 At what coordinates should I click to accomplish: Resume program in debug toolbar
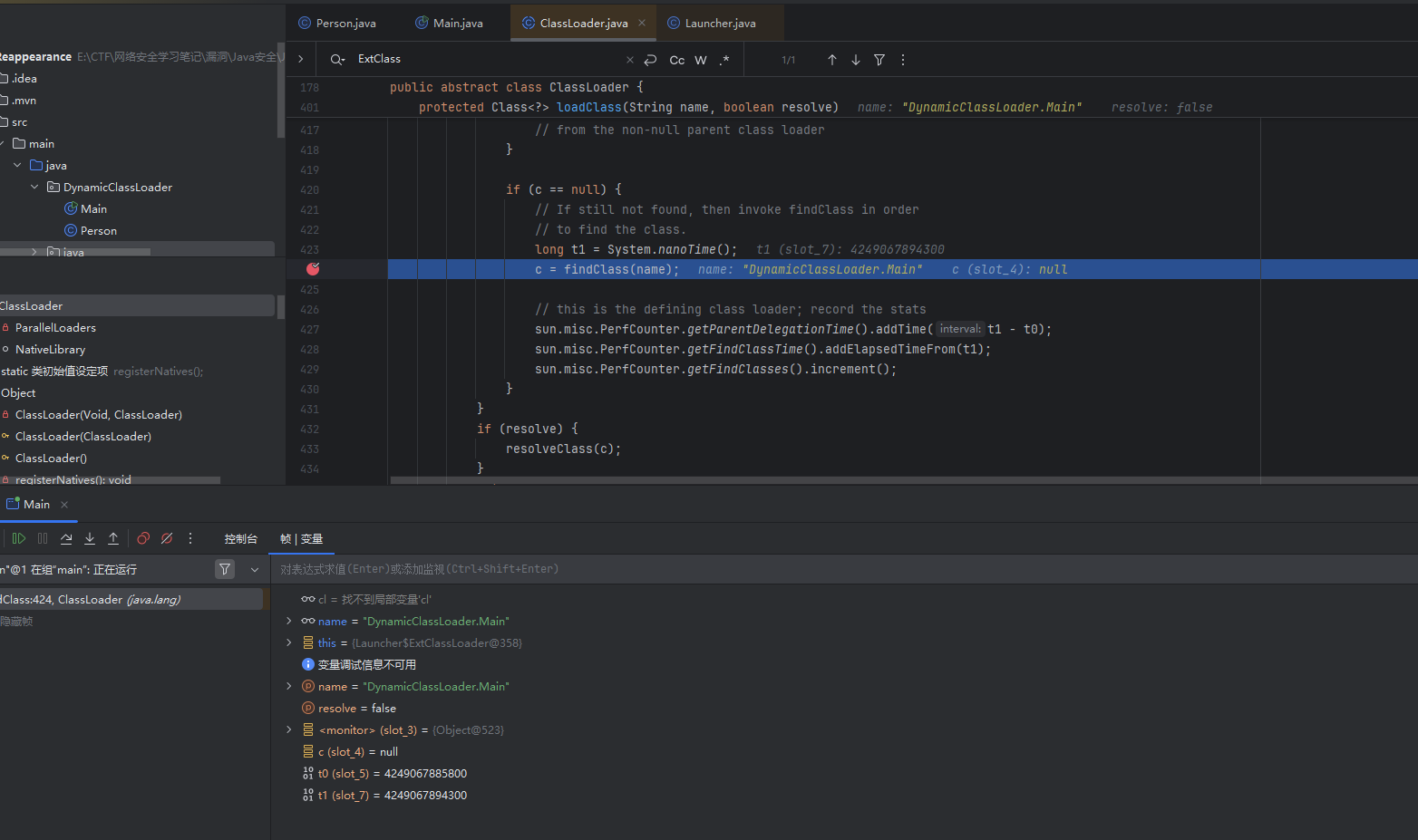tap(18, 538)
